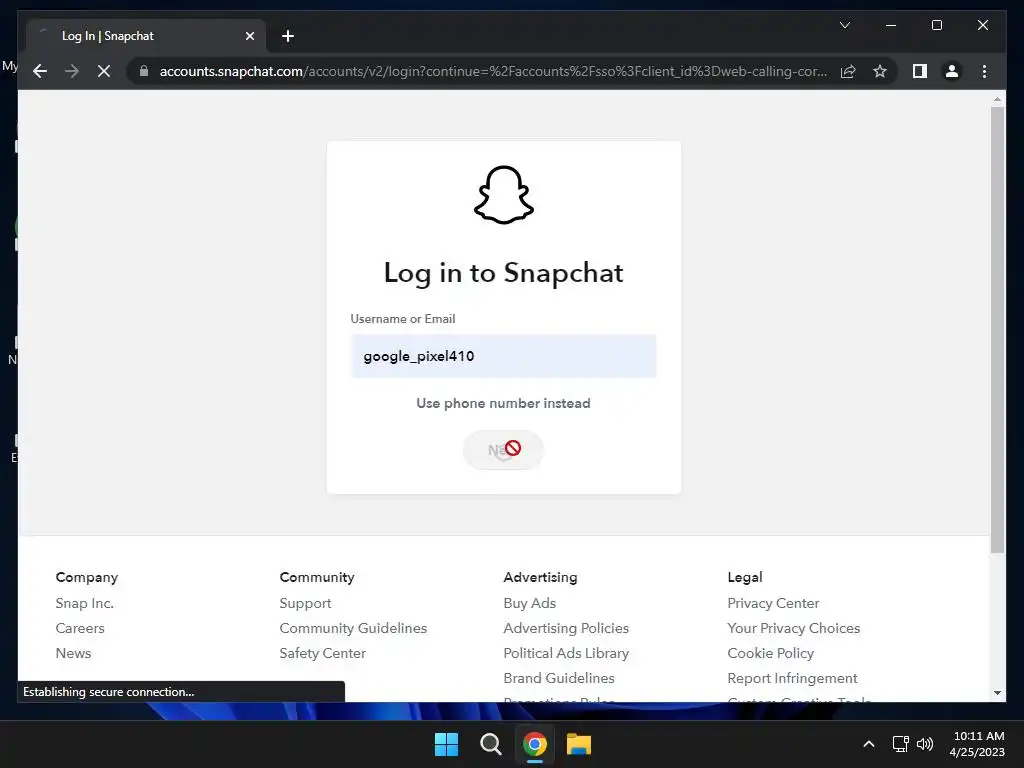Open Political Ads Library link
This screenshot has height=768, width=1024.
[566, 653]
